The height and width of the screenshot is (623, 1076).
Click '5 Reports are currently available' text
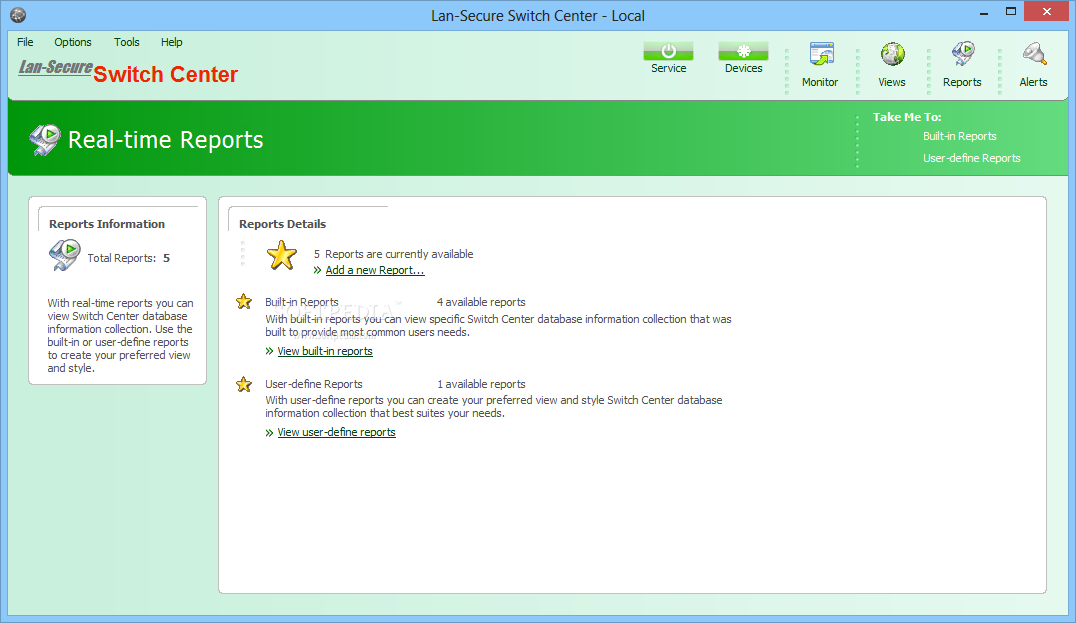[x=393, y=254]
